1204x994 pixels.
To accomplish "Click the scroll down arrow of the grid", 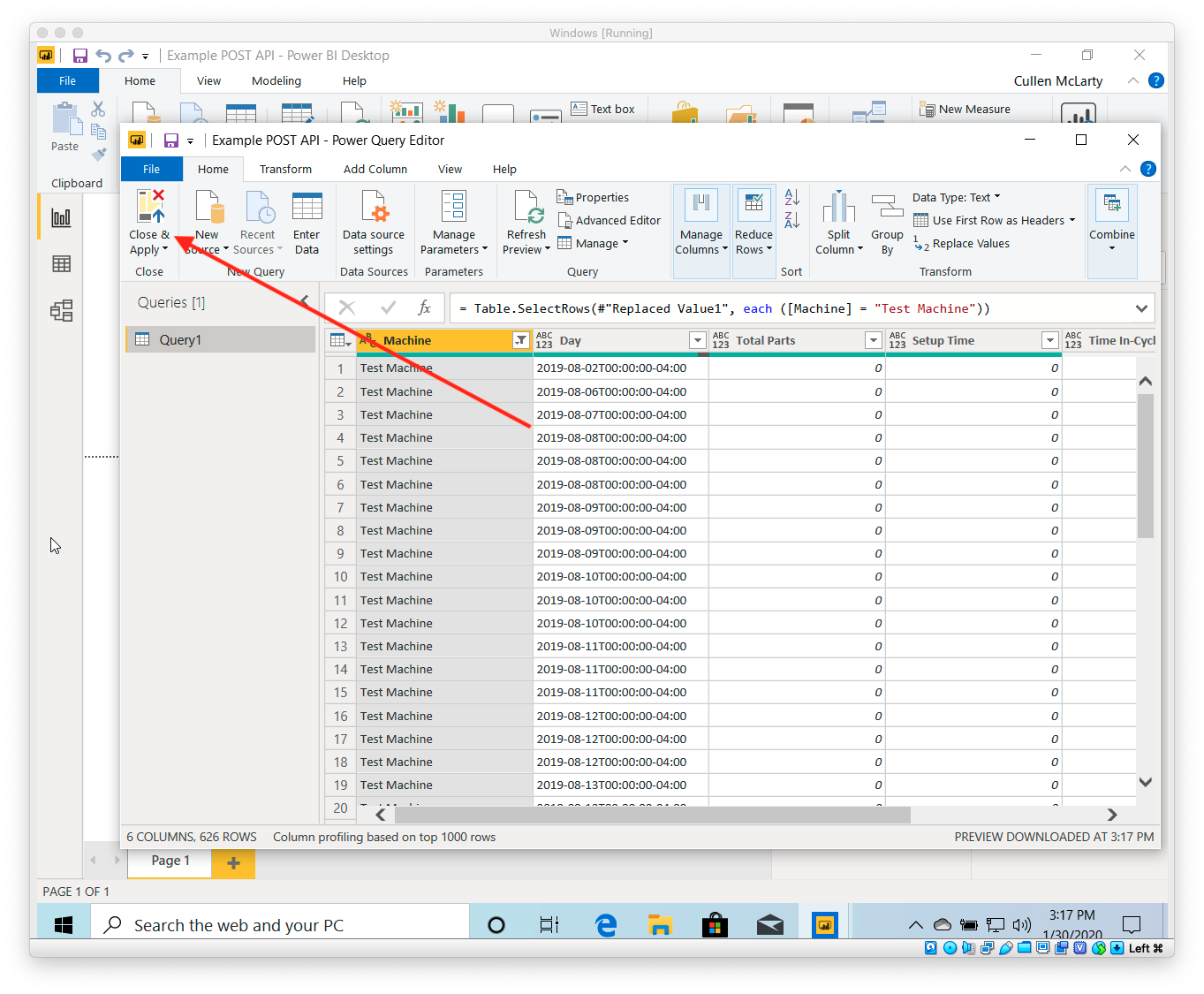I will 1145,782.
